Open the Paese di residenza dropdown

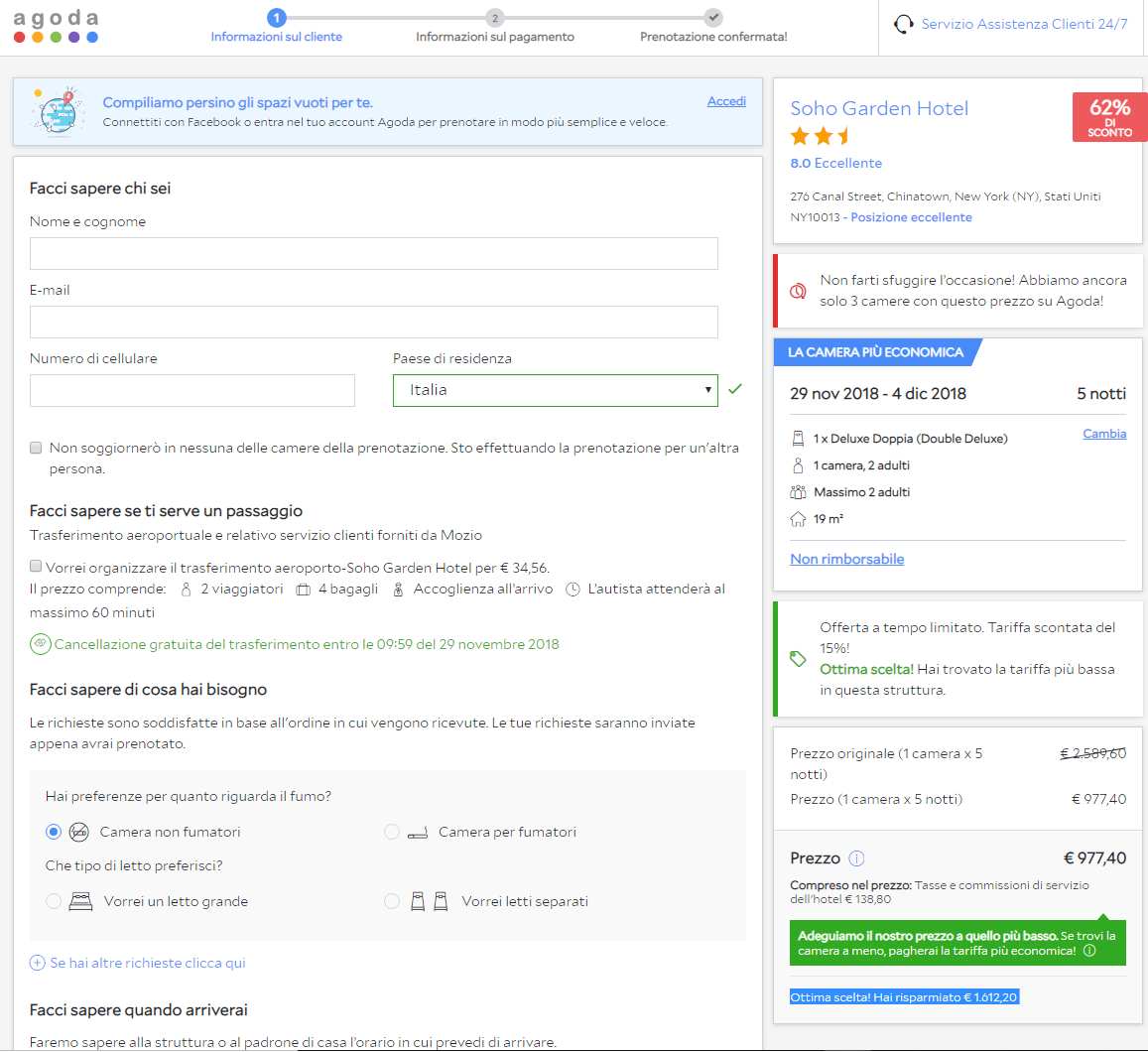[556, 390]
